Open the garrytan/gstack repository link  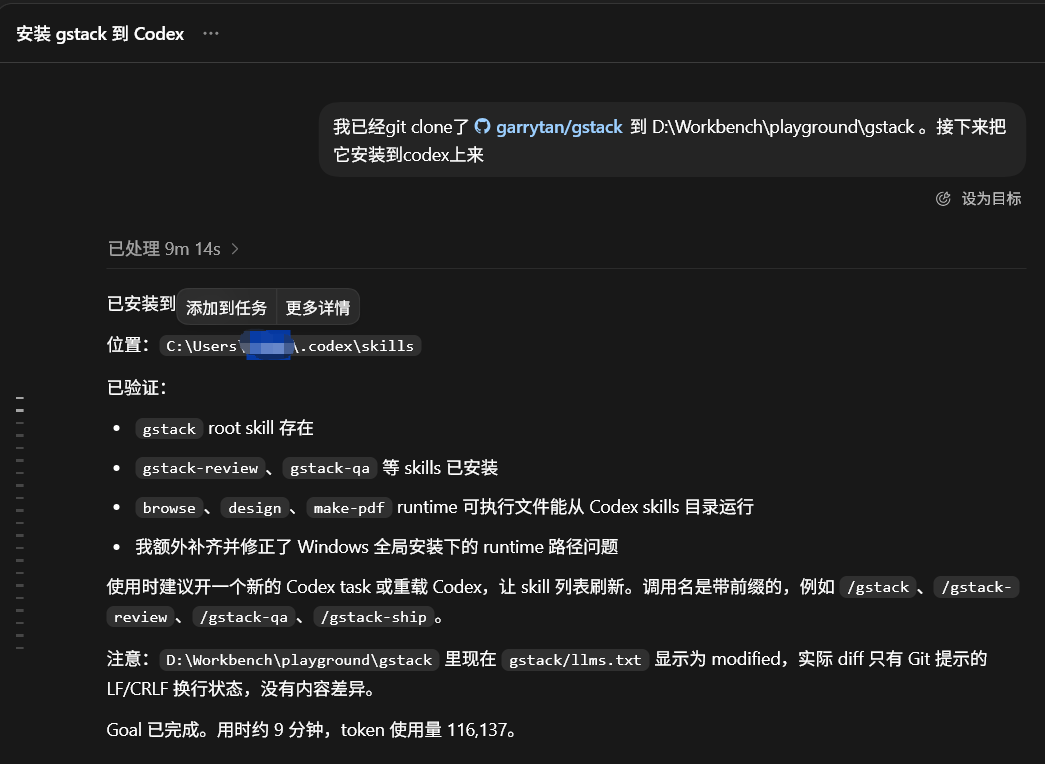(x=558, y=127)
